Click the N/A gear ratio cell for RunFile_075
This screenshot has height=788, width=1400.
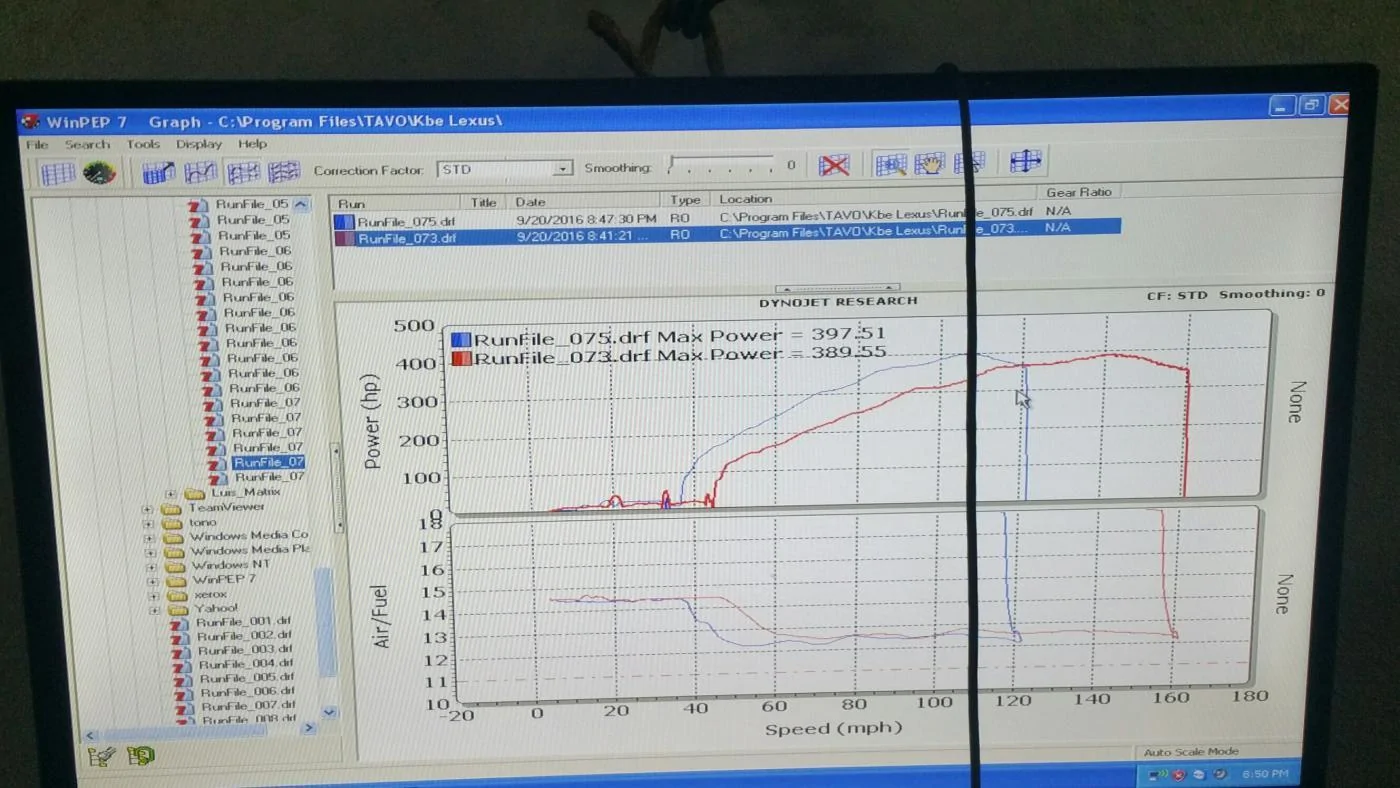click(1057, 211)
